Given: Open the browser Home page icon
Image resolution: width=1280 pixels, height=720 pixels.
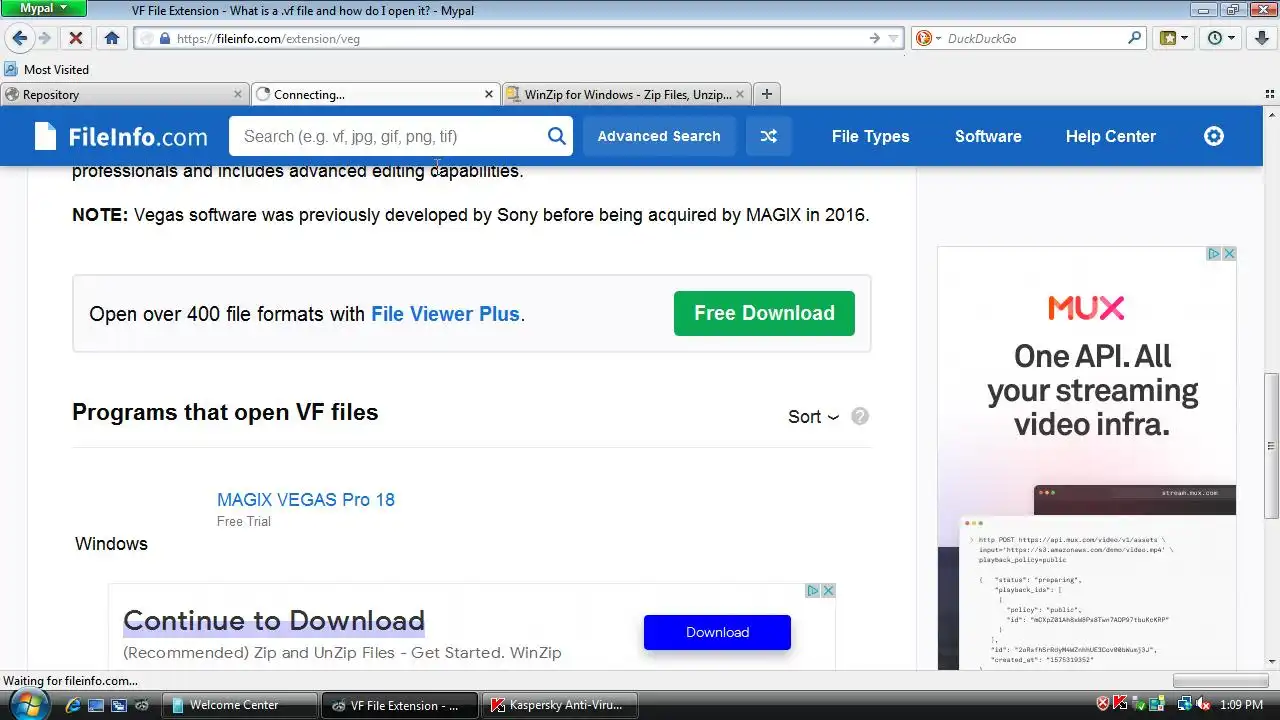Looking at the screenshot, I should 111,38.
